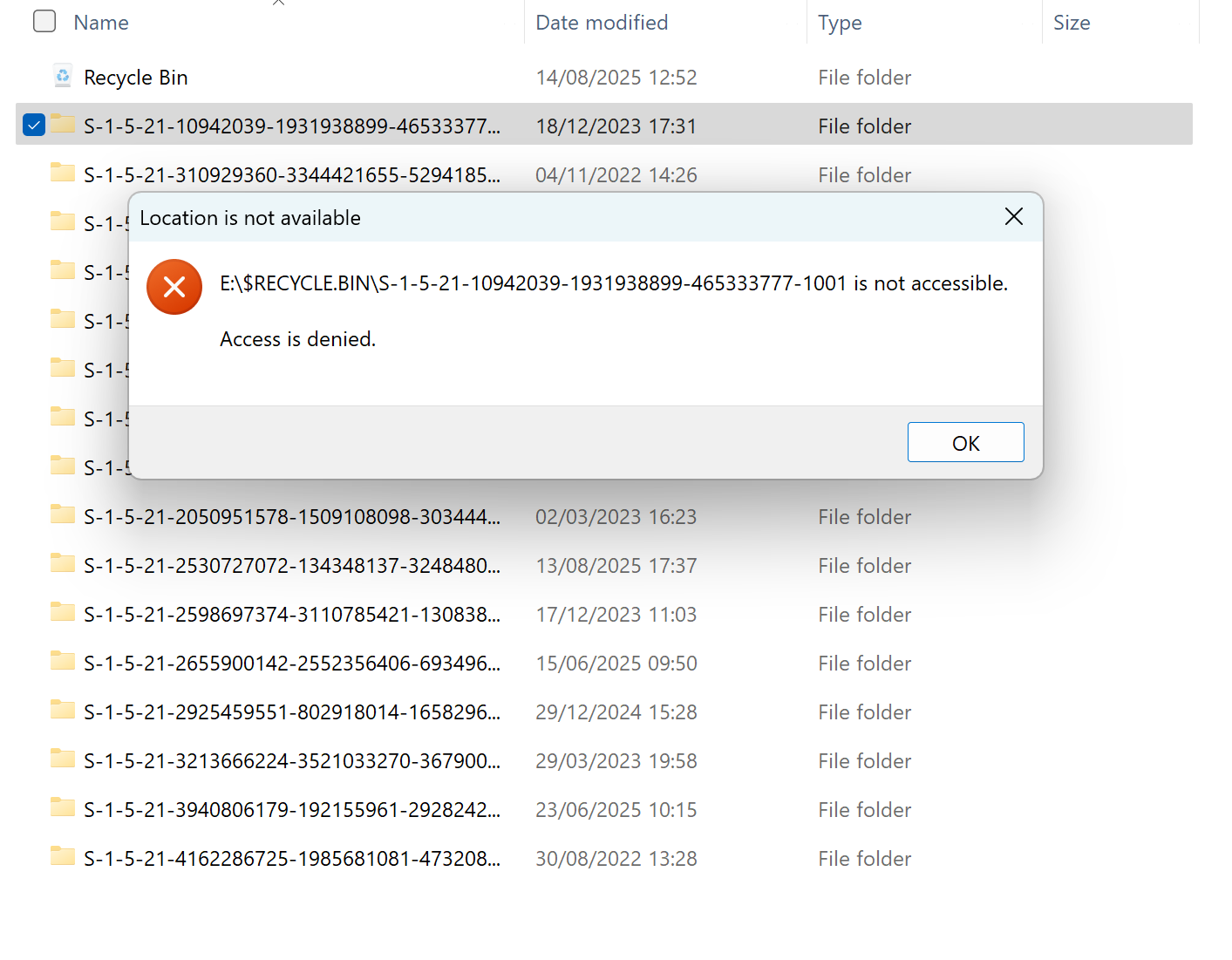
Task: Sort by Date modified column header
Action: tap(602, 23)
